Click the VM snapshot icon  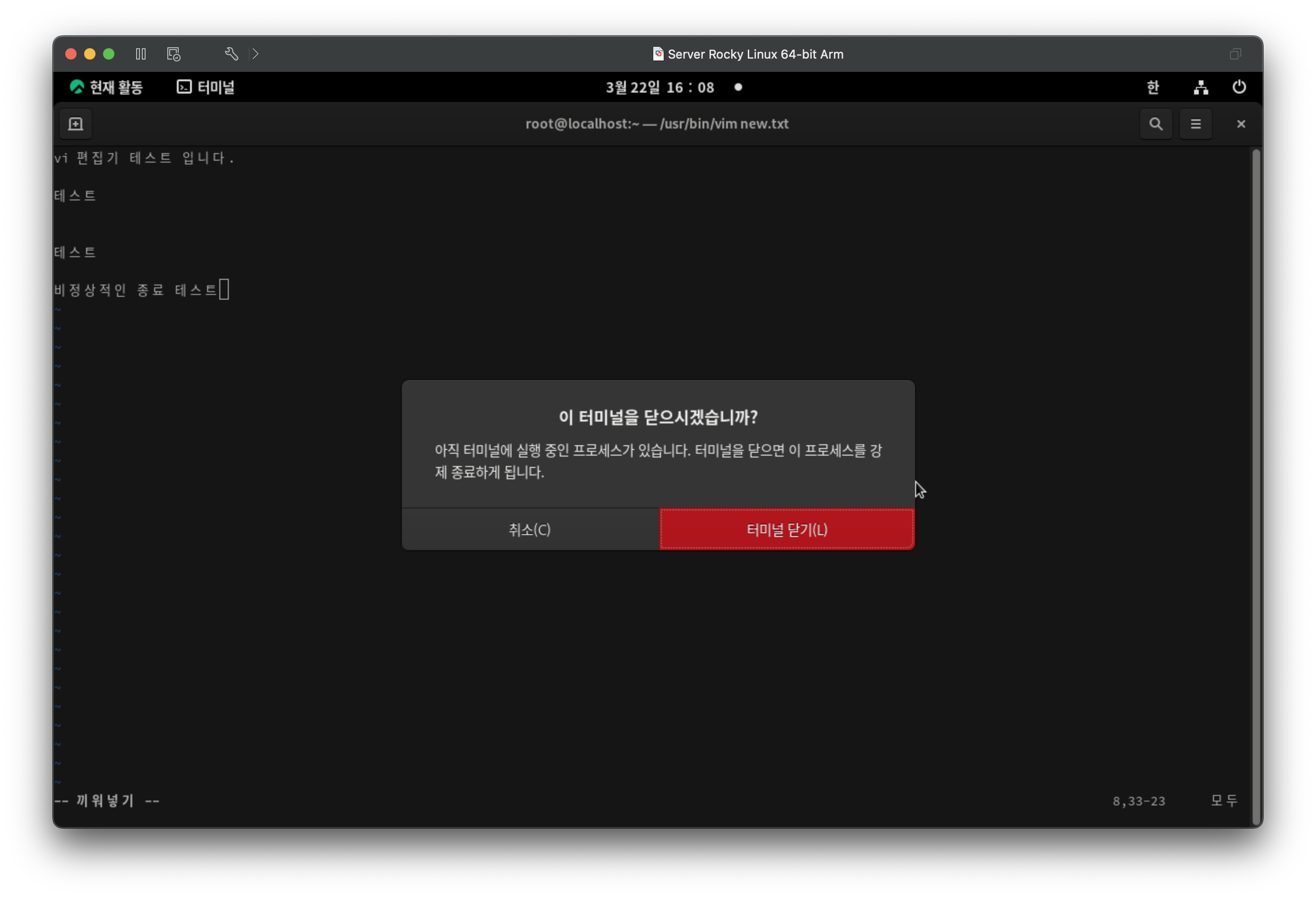point(173,54)
